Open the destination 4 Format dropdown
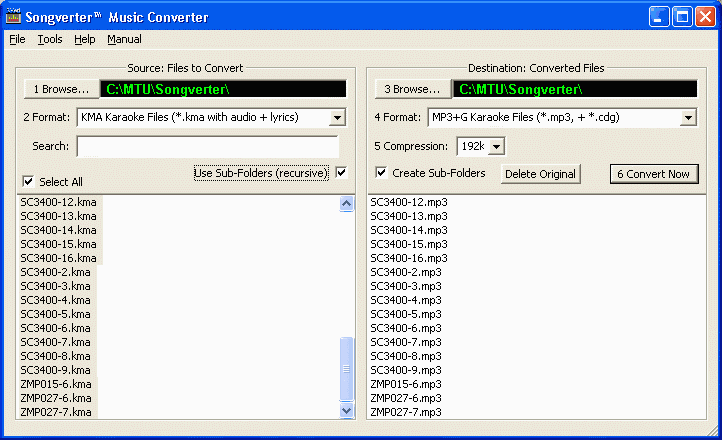 (688, 118)
